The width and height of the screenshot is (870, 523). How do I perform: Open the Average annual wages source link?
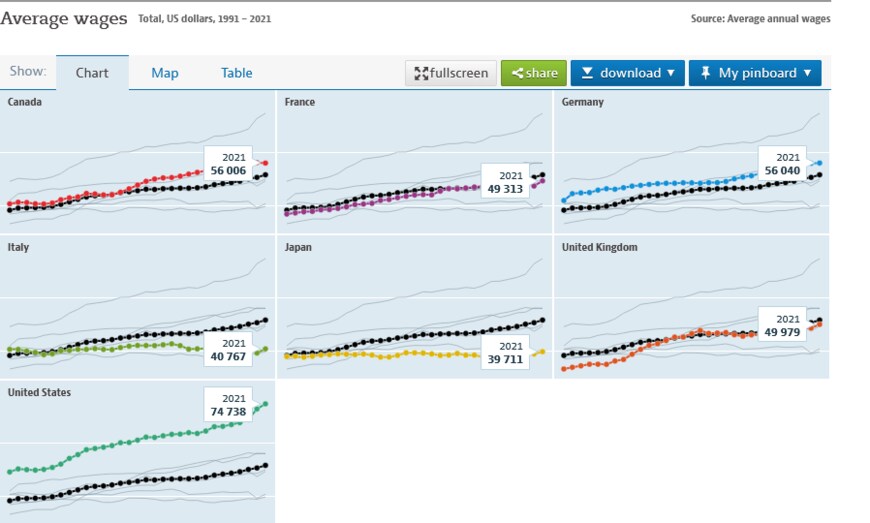[779, 19]
